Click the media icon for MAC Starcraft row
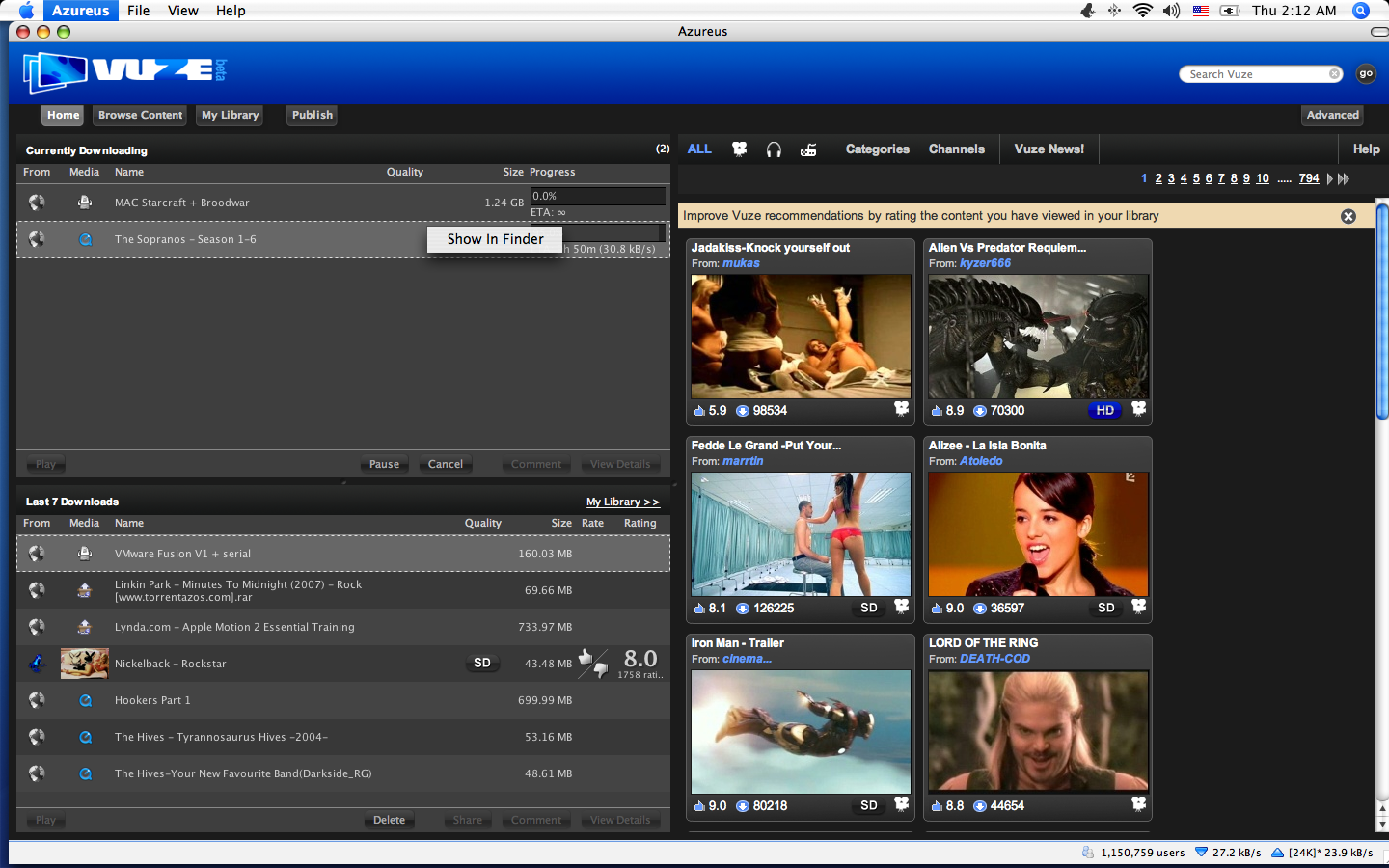The height and width of the screenshot is (868, 1389). coord(85,203)
